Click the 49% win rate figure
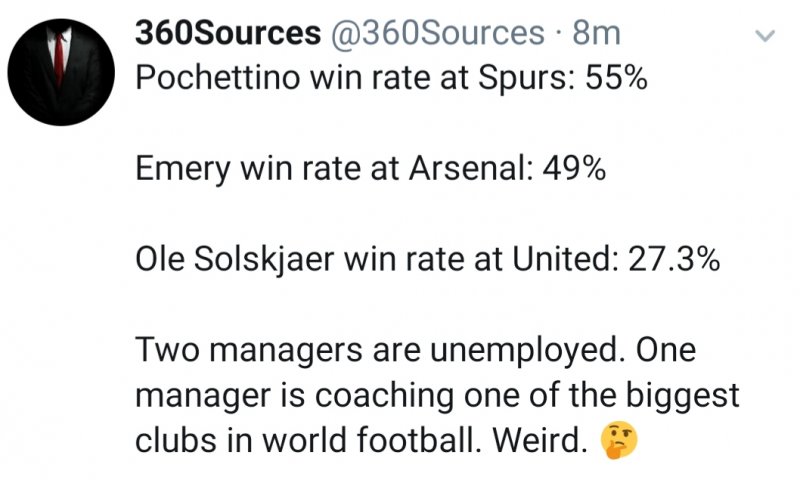Screen dimensions: 800x480 click(574, 169)
